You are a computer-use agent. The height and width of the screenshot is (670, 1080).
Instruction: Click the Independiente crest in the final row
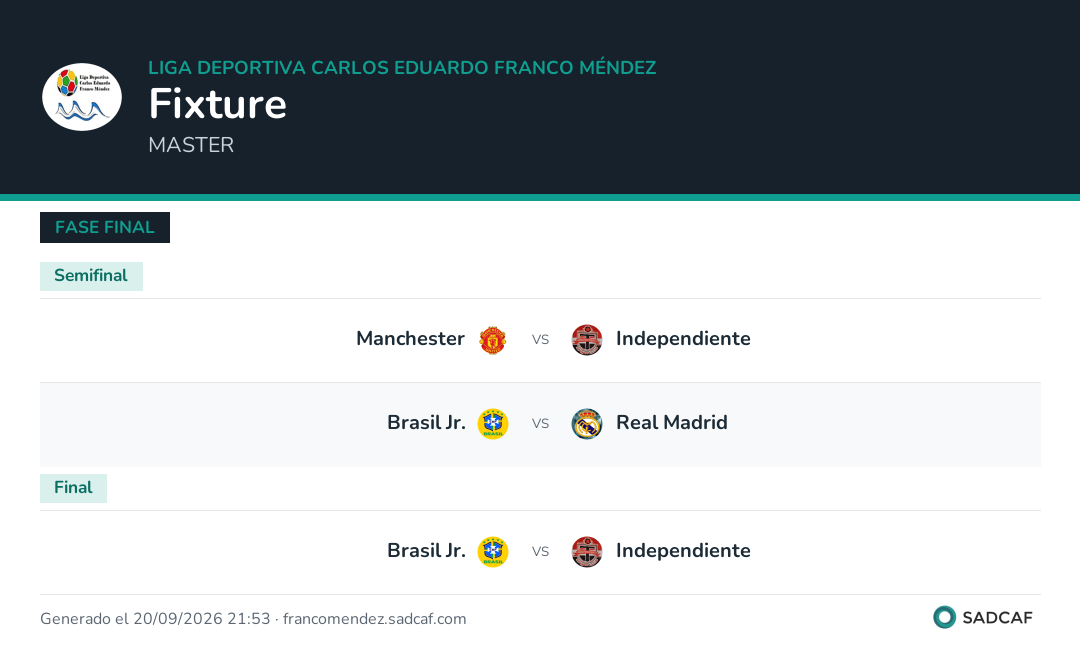pyautogui.click(x=587, y=552)
